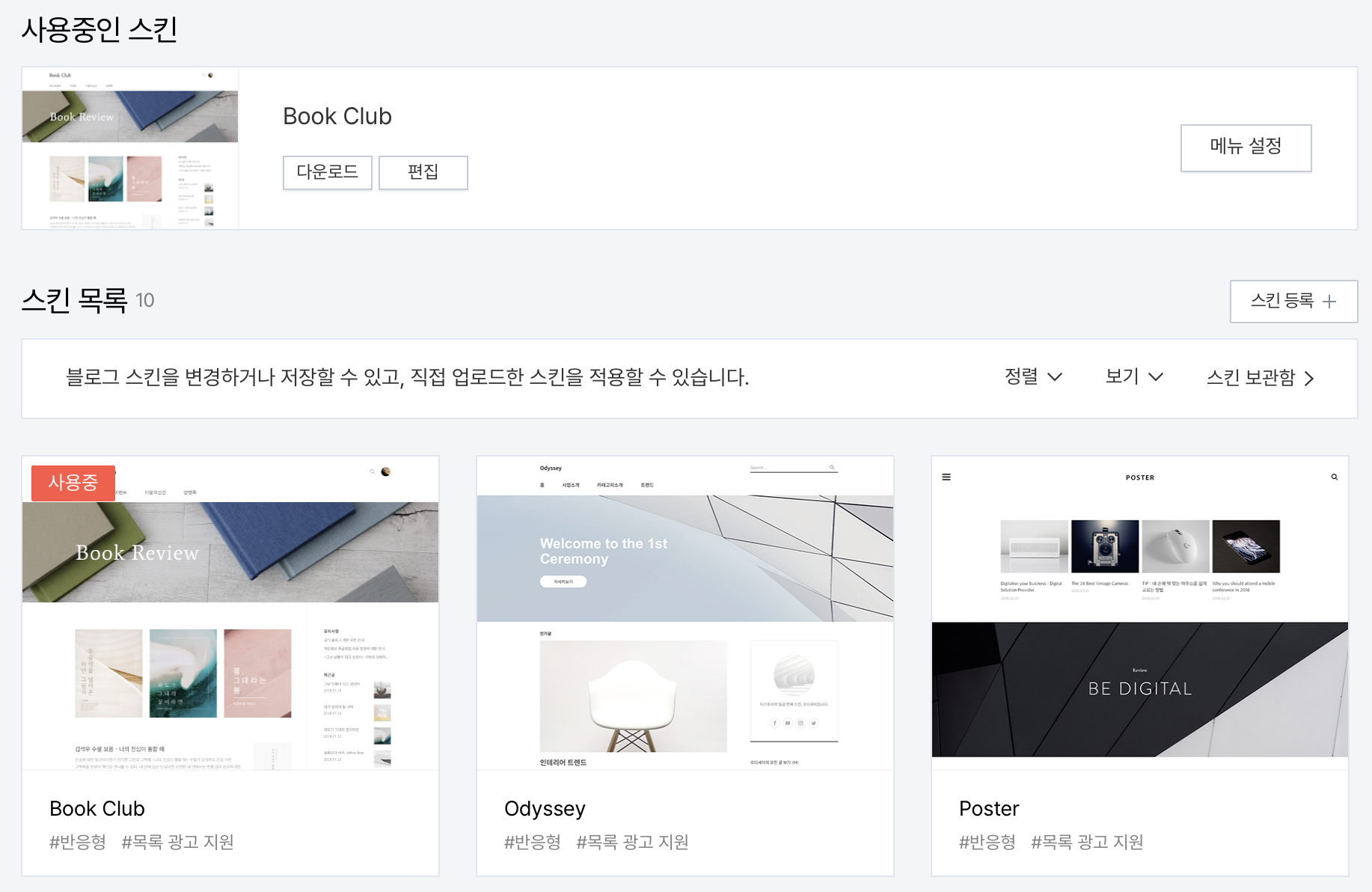This screenshot has width=1372, height=892.
Task: Click the profile avatar in the Book Club preview
Action: point(385,471)
